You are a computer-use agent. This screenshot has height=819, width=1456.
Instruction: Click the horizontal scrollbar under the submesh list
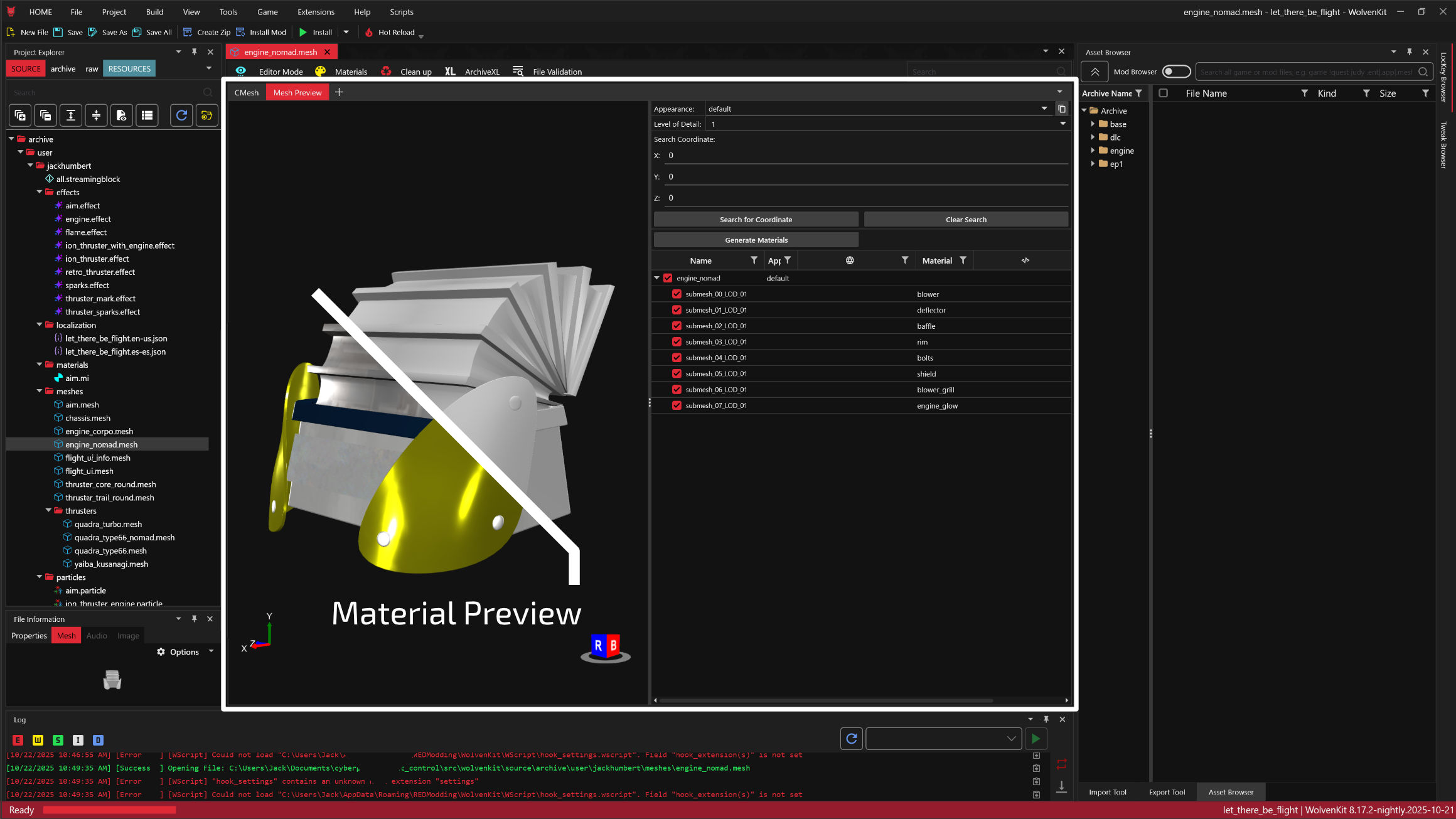pyautogui.click(x=825, y=700)
